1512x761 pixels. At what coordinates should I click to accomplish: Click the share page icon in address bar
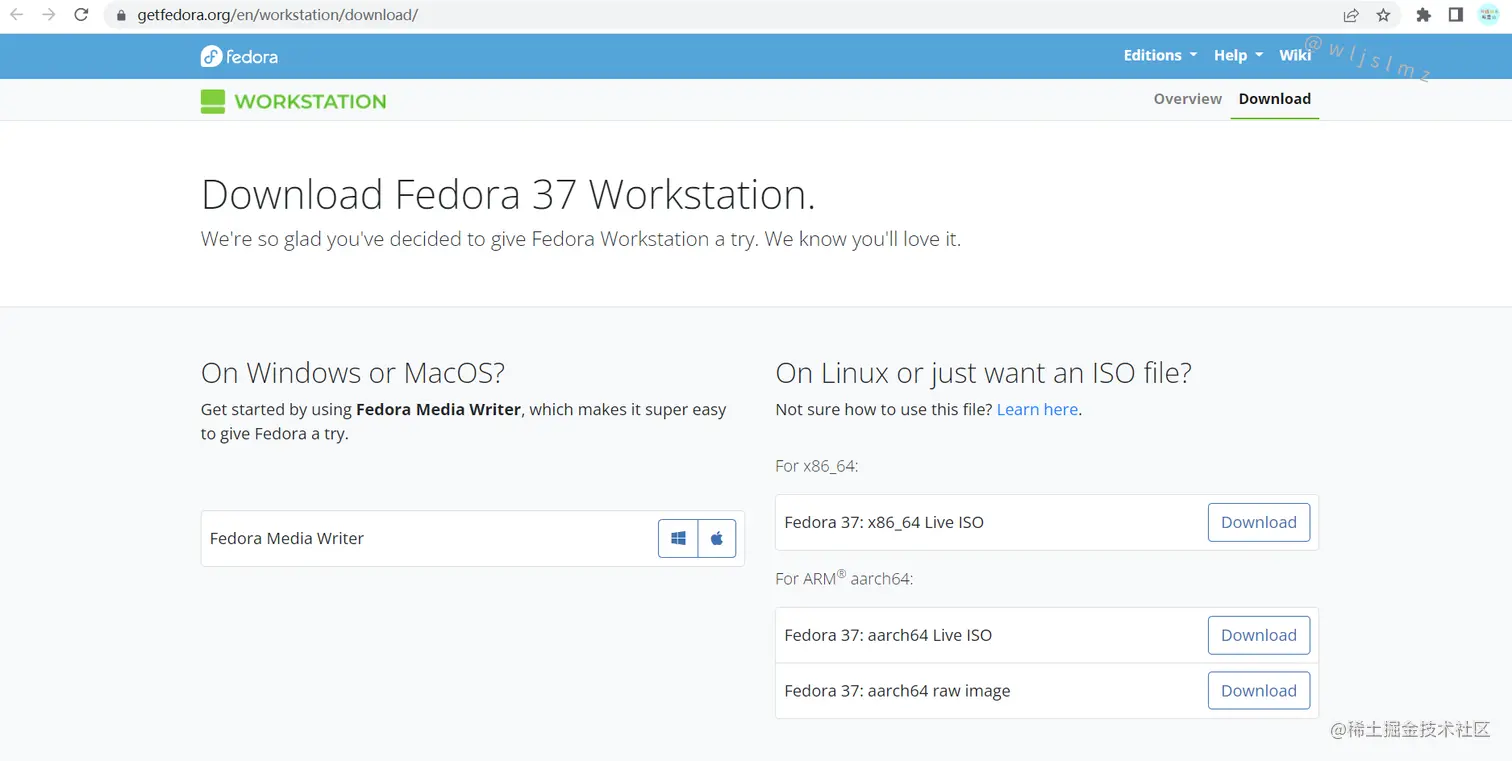(x=1351, y=15)
